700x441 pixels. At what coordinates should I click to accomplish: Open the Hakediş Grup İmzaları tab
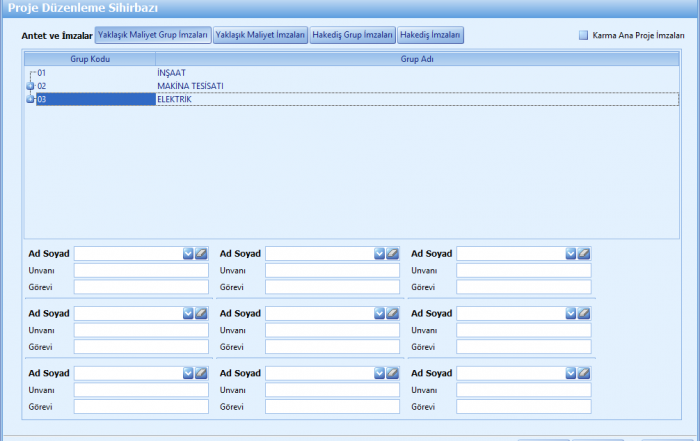tap(352, 35)
